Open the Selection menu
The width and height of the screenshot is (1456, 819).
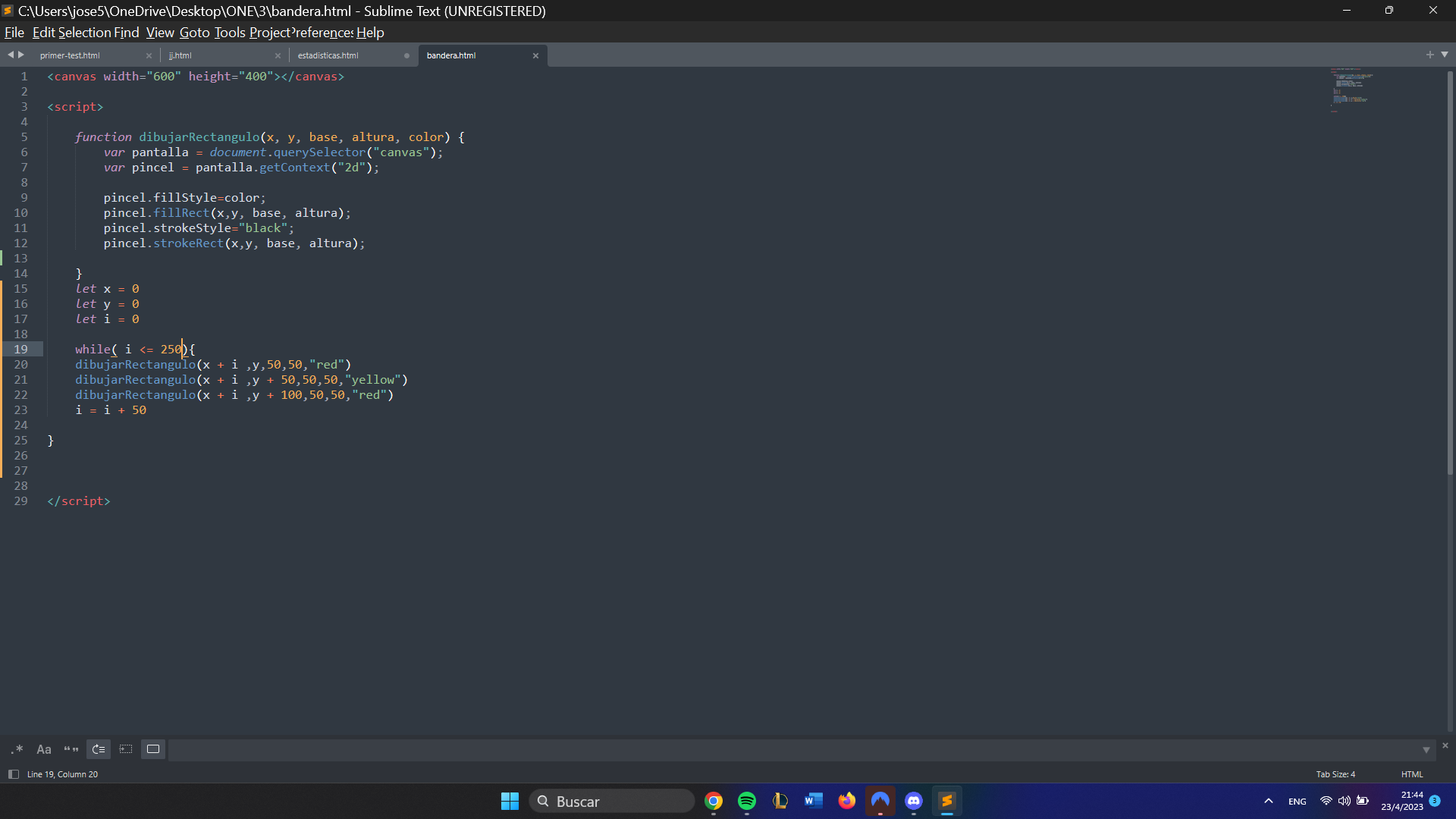84,33
